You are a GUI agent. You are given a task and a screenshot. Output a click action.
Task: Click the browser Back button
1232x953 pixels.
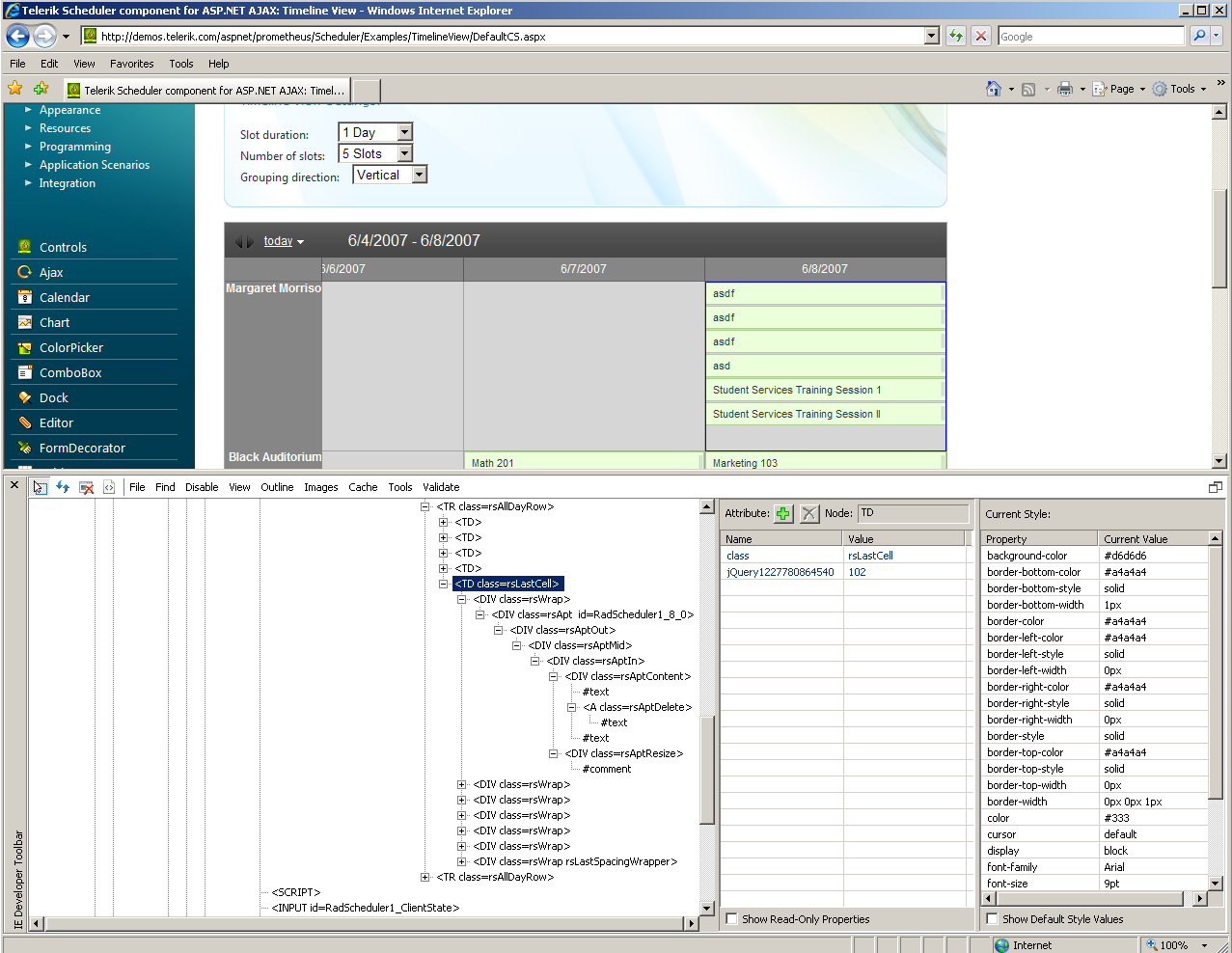(17, 36)
